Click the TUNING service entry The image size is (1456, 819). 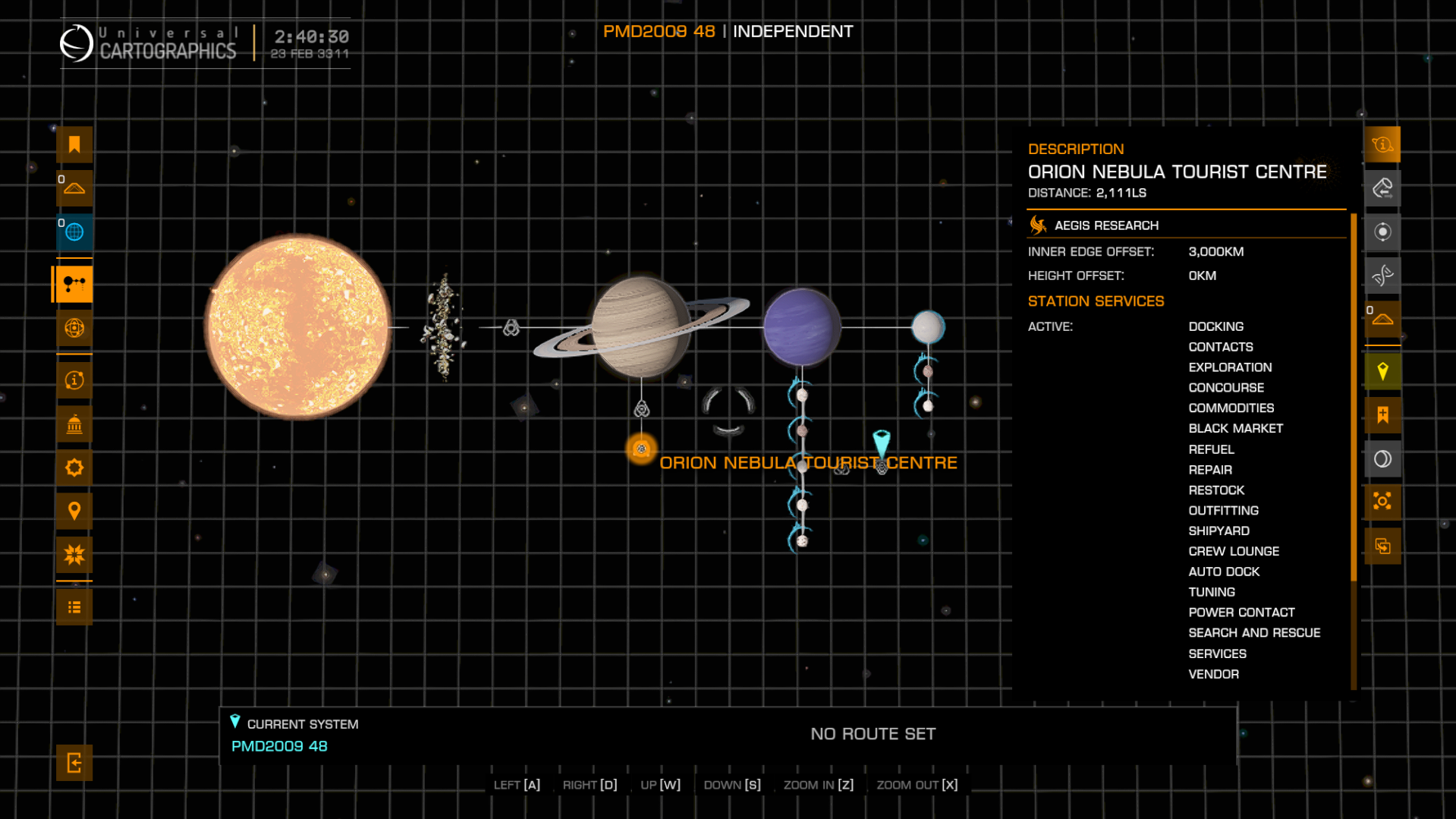(1212, 592)
